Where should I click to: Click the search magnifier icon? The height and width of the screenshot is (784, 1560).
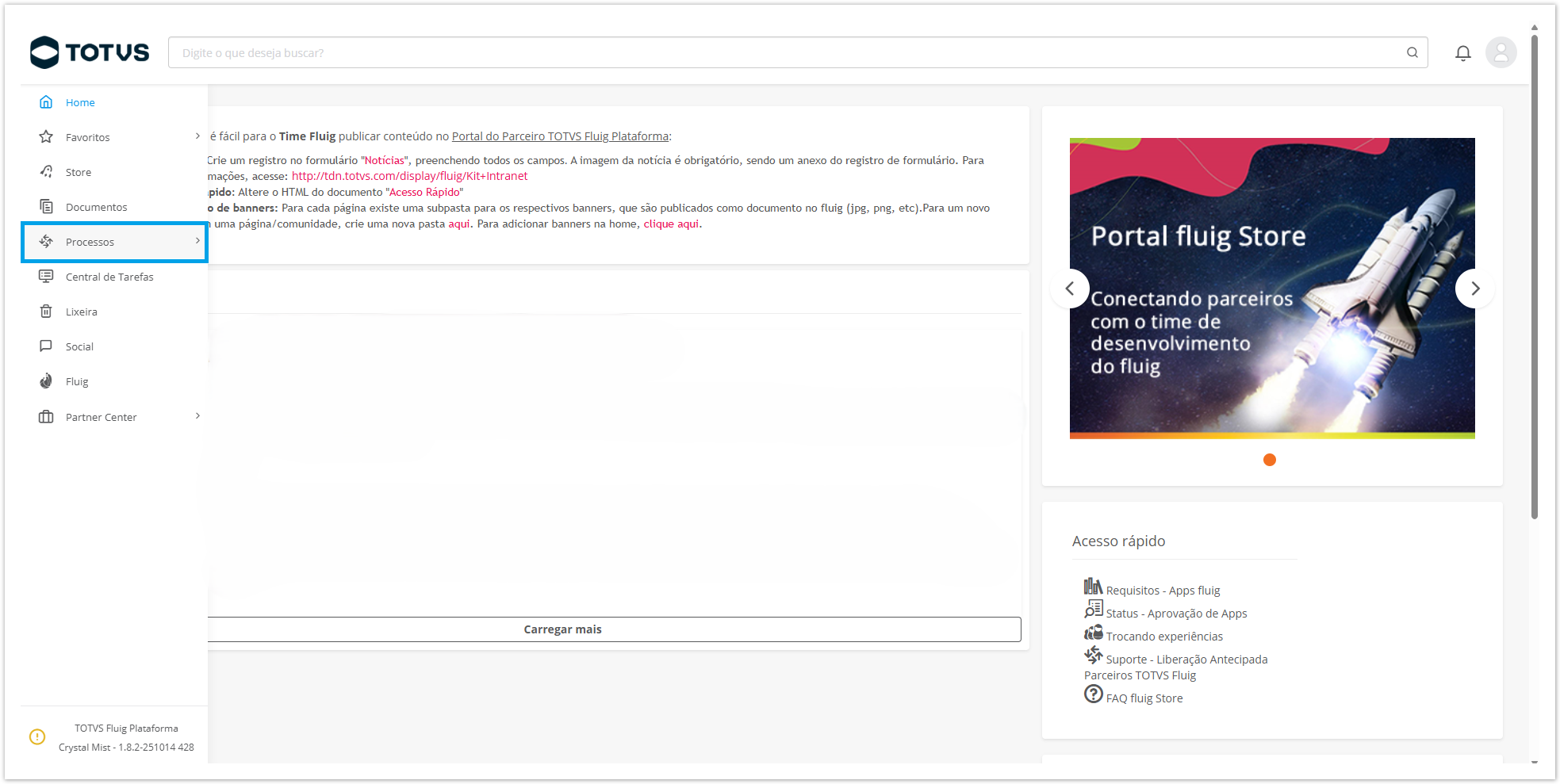point(1412,52)
